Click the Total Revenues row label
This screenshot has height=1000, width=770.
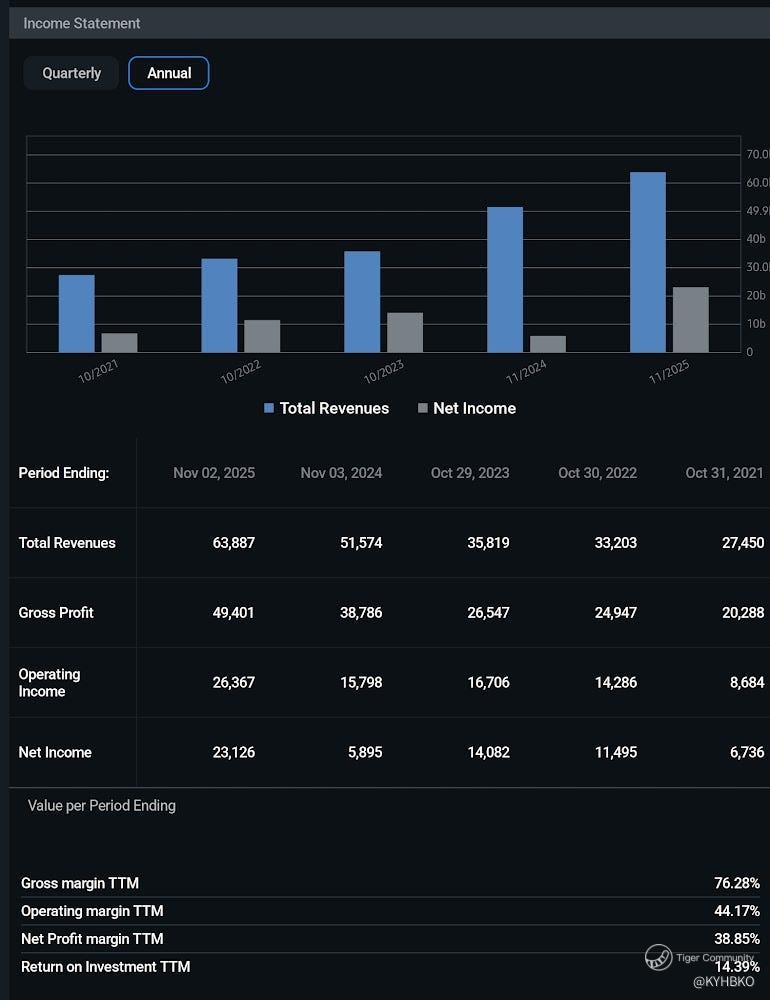click(x=67, y=543)
